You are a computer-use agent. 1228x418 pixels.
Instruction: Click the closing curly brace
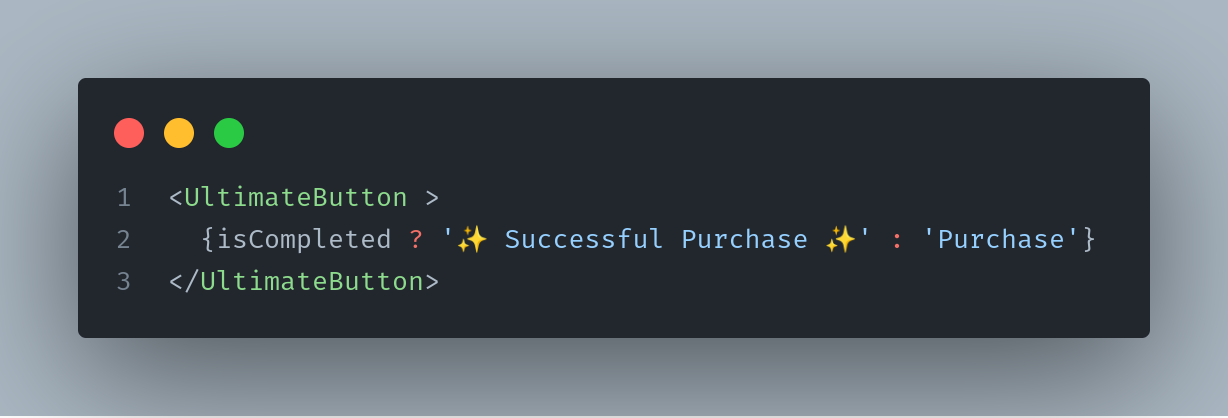point(1089,240)
